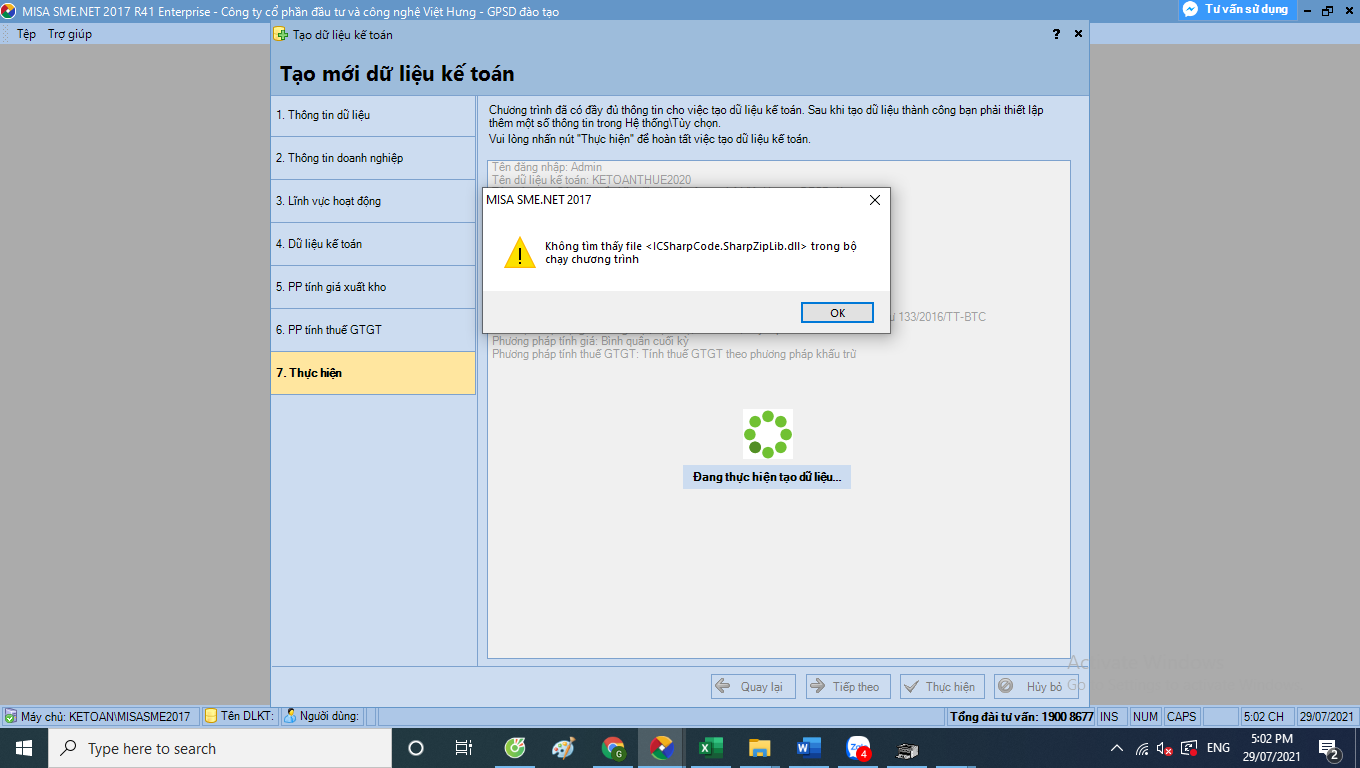Go to step 2 Thông tin doanh nghiệp
This screenshot has height=768, width=1360.
click(x=373, y=158)
